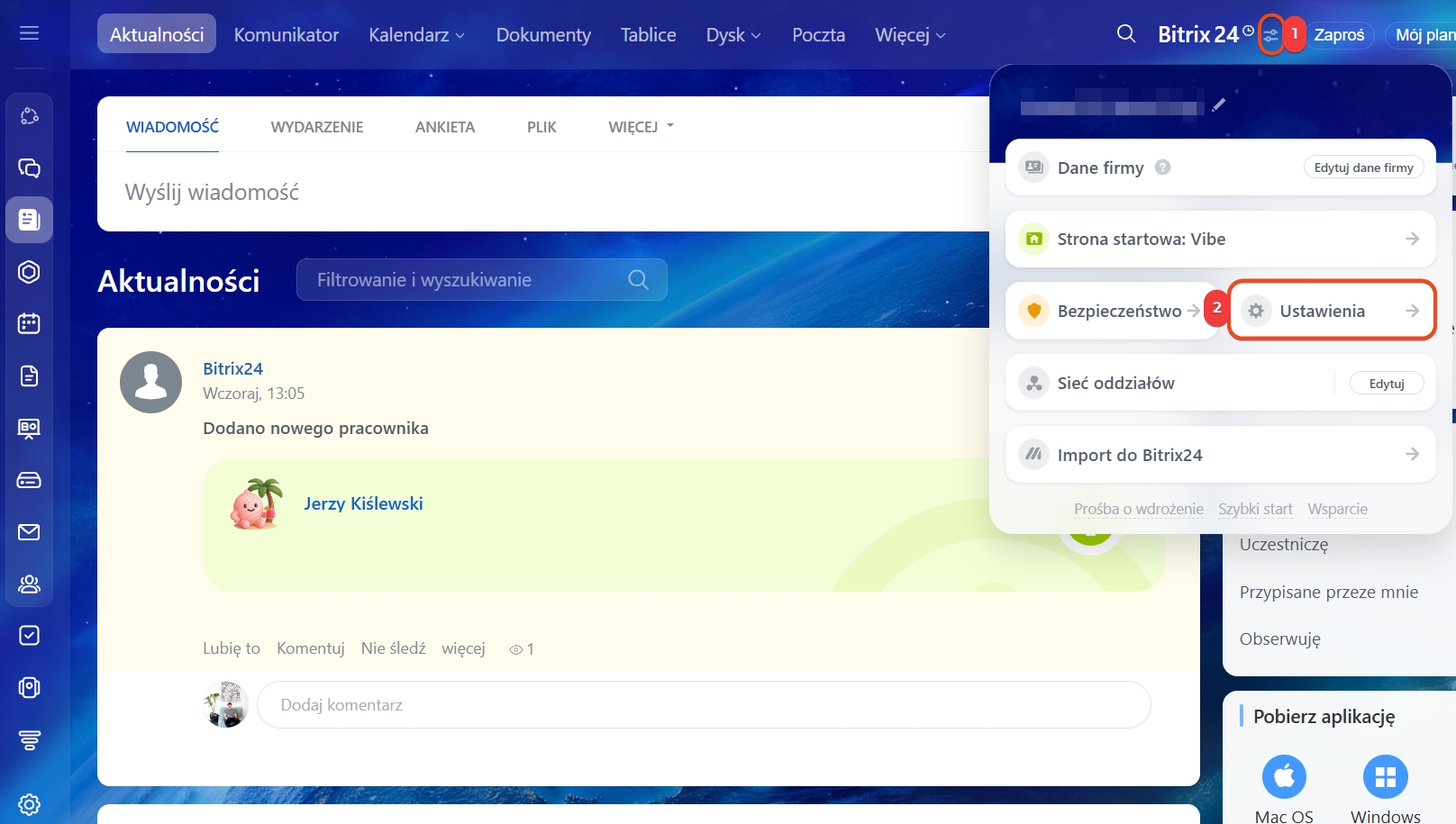Click the pencil icon to edit company name
1456x824 pixels.
(1219, 105)
